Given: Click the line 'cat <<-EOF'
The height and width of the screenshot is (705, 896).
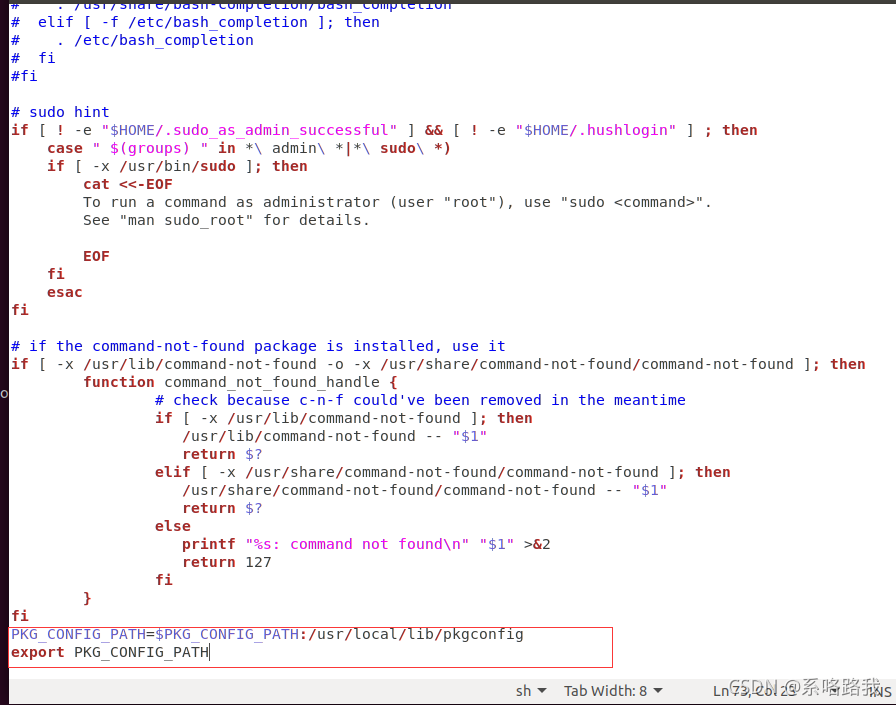Looking at the screenshot, I should click(x=127, y=184).
